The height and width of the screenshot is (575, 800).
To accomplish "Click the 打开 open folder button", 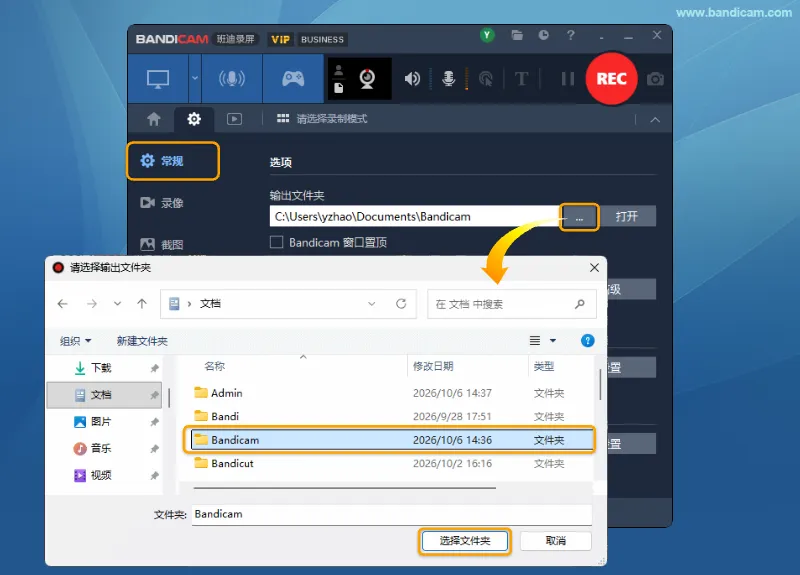I will [x=627, y=216].
